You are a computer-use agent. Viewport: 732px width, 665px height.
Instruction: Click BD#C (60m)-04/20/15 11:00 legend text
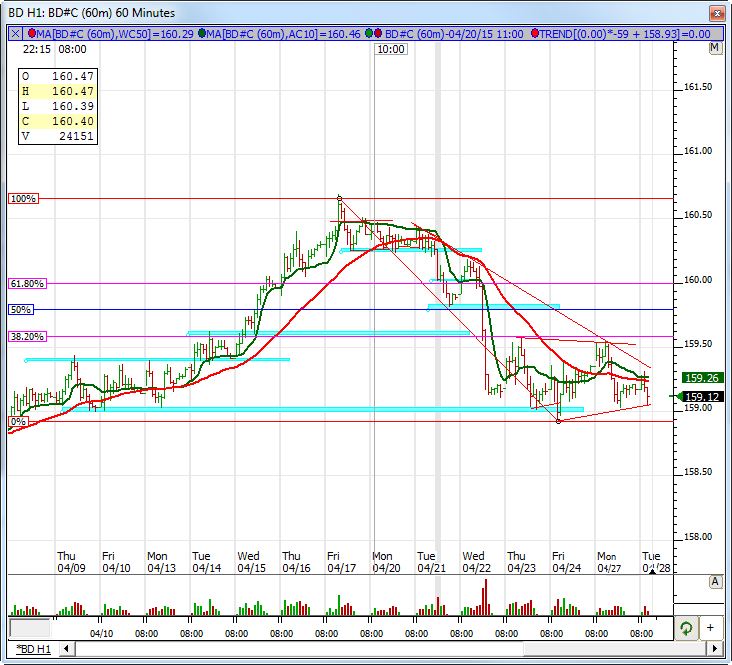coord(454,34)
